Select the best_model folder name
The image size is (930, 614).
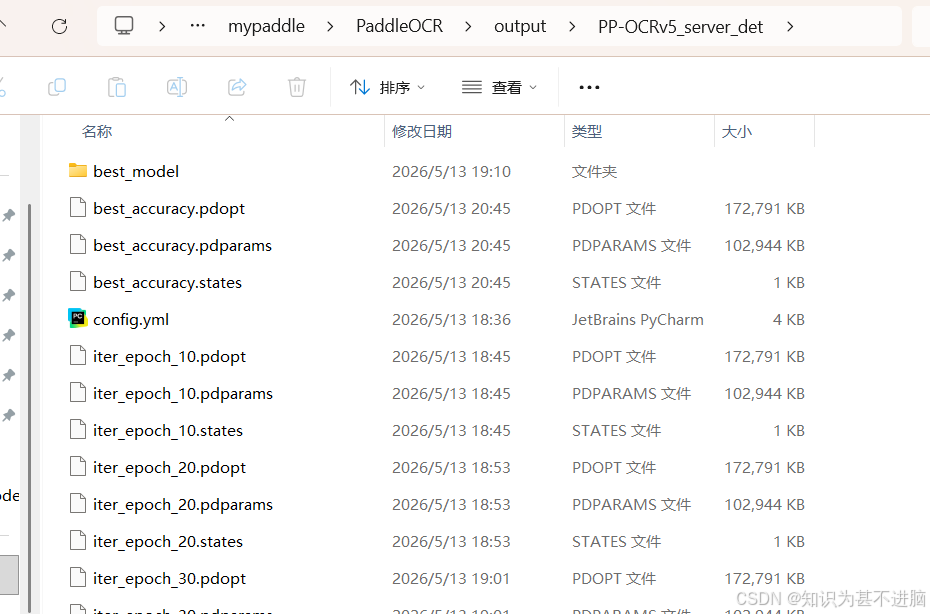click(x=136, y=171)
